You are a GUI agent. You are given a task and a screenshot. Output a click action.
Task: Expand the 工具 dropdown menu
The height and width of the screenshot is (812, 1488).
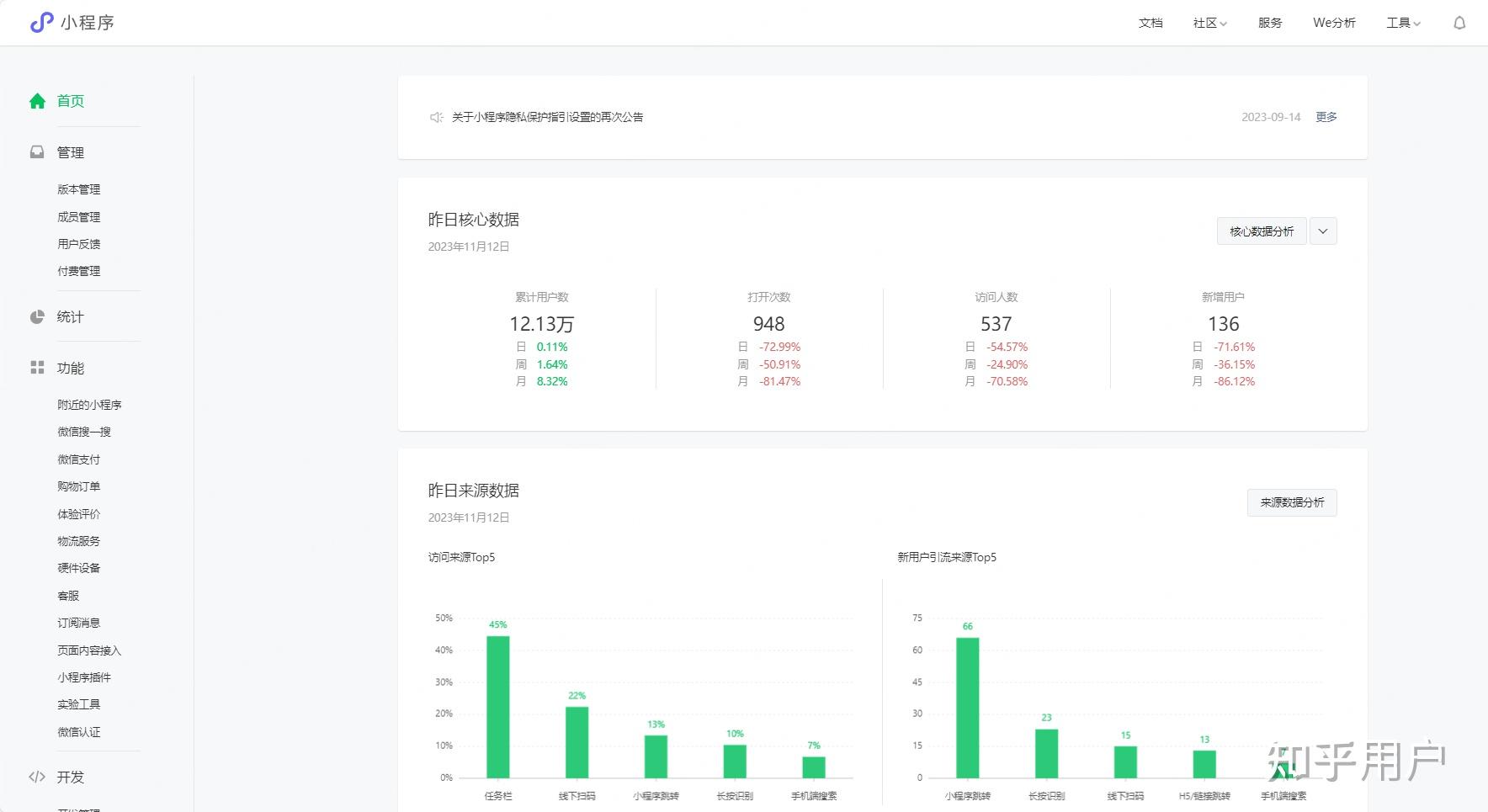click(x=1403, y=23)
